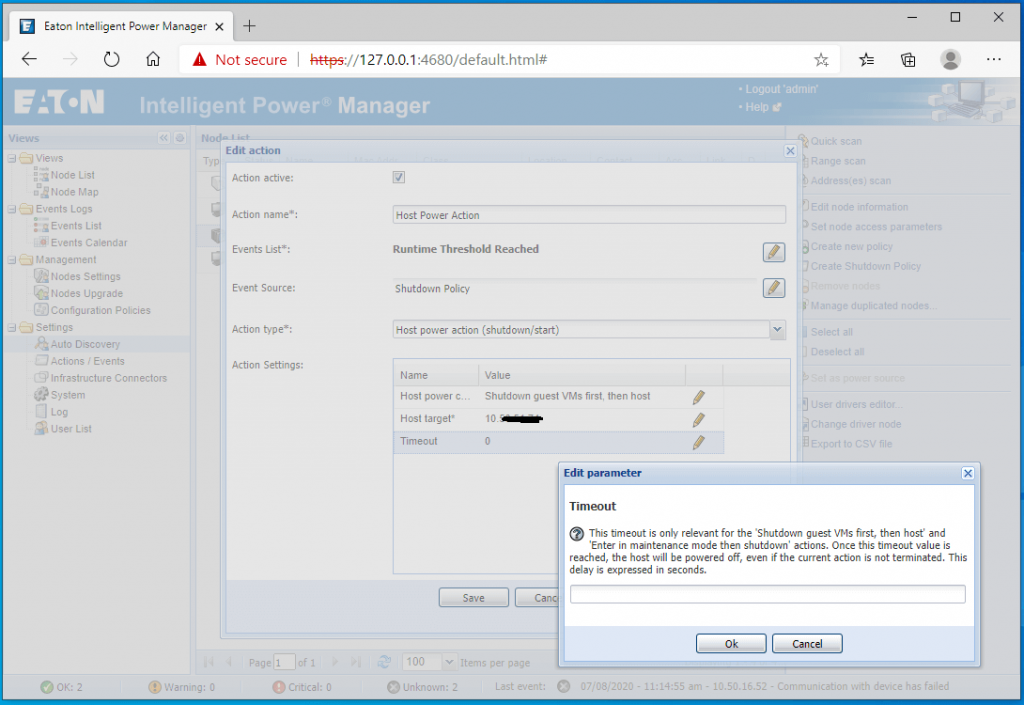
Task: Click the Critical status icon
Action: point(279,687)
